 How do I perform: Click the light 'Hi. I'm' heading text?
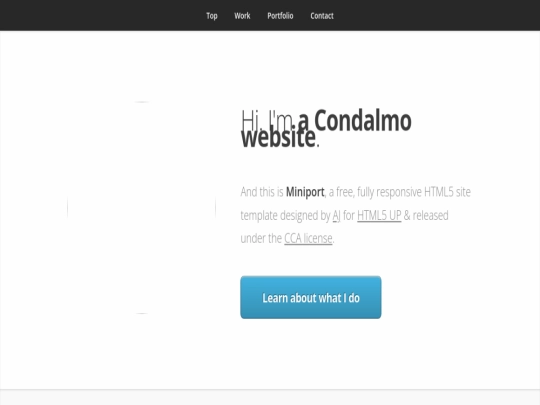coord(268,119)
